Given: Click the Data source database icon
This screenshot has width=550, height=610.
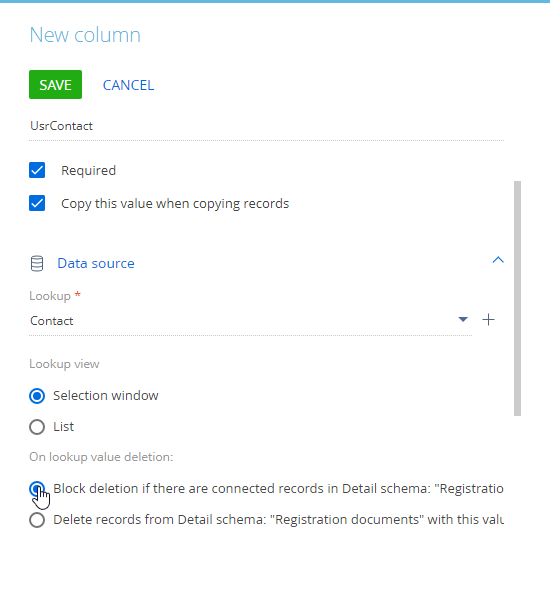Looking at the screenshot, I should (x=37, y=263).
